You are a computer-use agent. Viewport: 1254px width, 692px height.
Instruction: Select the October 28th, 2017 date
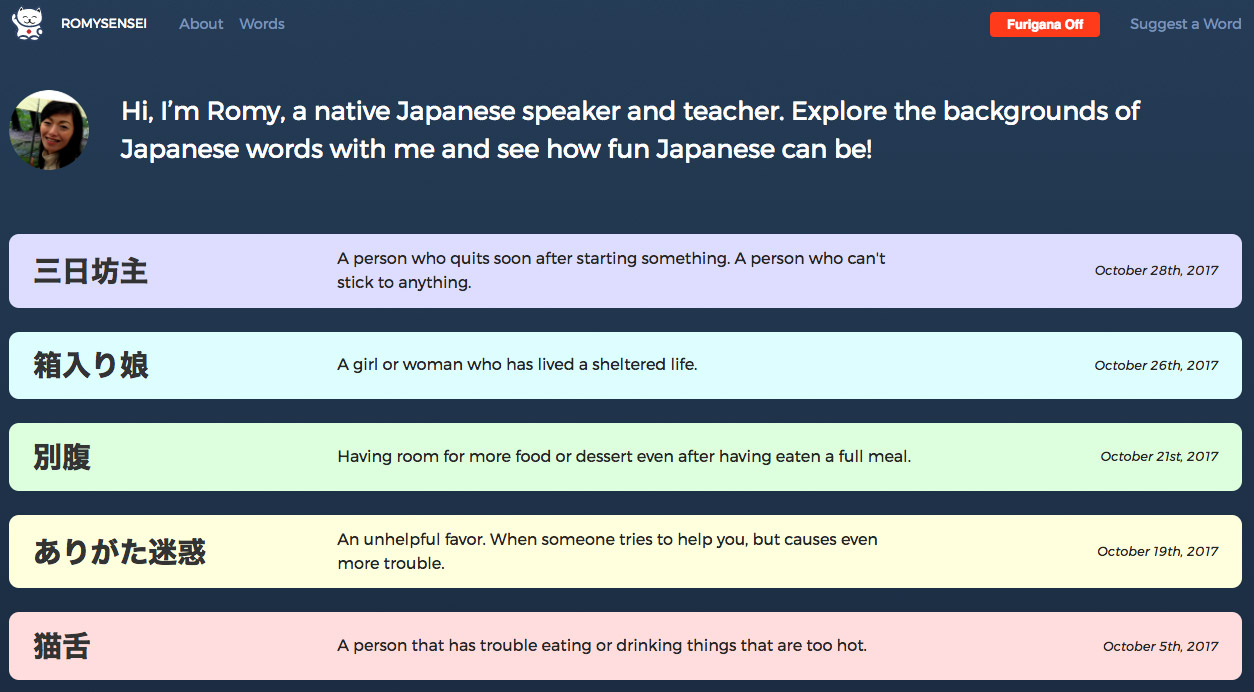tap(1156, 270)
